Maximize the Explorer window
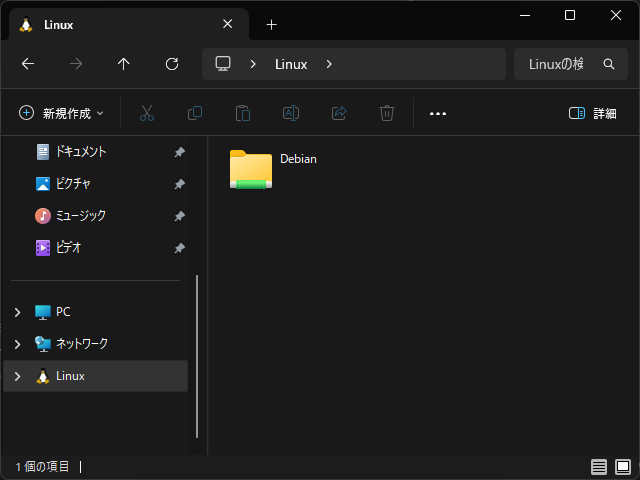 click(570, 16)
